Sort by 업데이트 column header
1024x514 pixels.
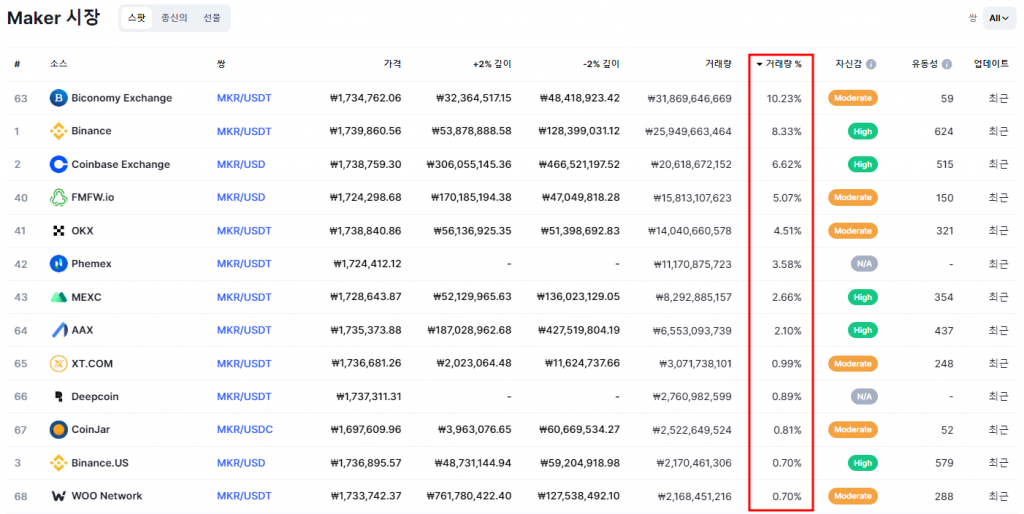point(991,64)
